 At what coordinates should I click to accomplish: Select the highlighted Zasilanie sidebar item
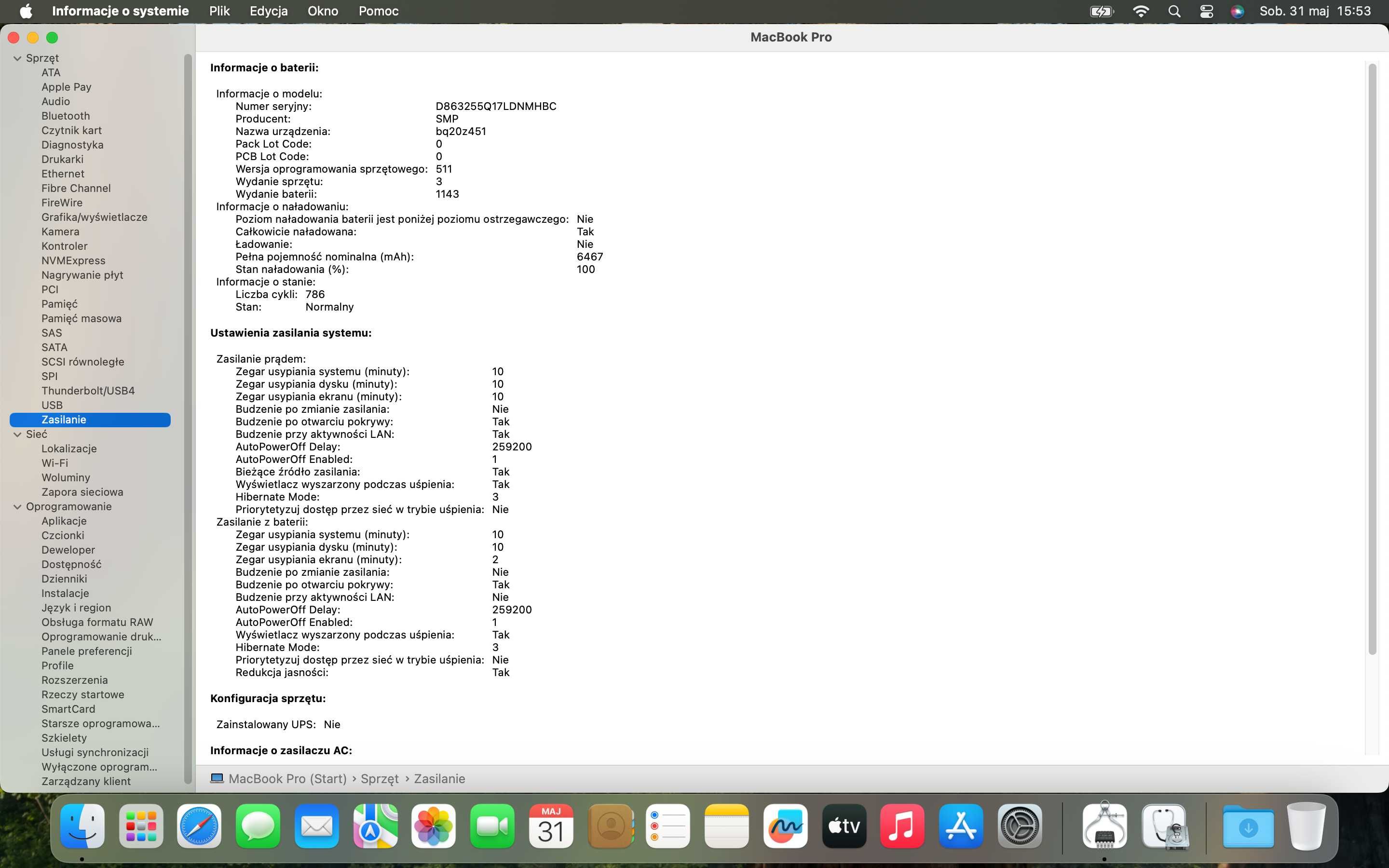90,420
